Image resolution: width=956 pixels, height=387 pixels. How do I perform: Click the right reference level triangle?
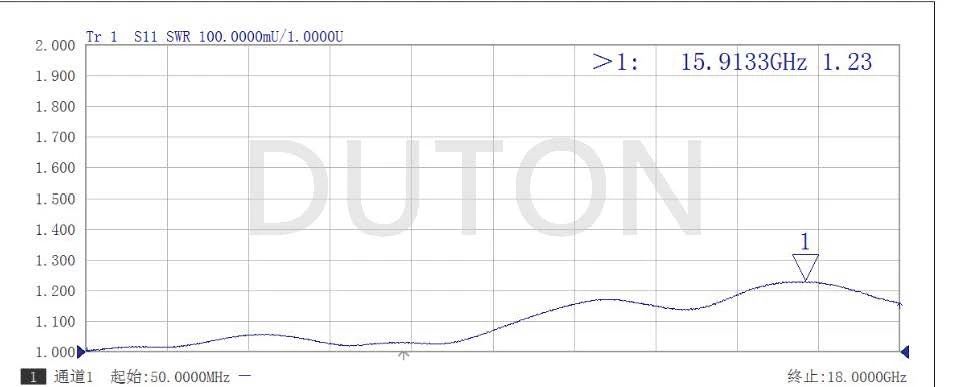point(905,352)
